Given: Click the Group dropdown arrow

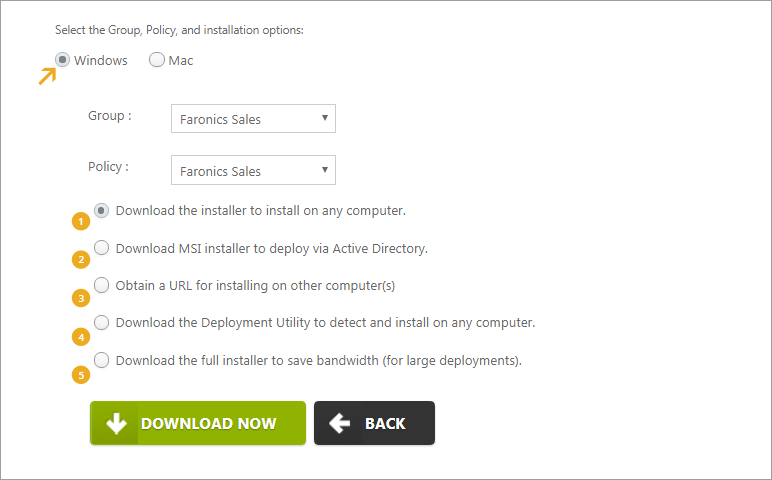Looking at the screenshot, I should 324,118.
